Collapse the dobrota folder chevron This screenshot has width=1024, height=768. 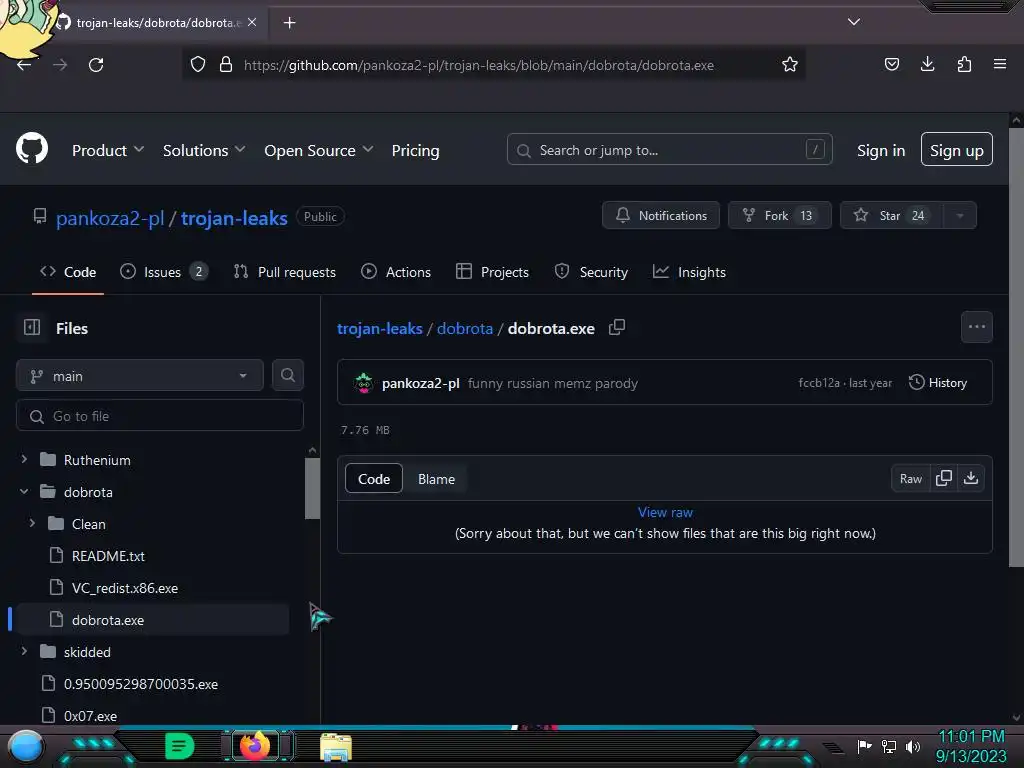pyautogui.click(x=24, y=491)
